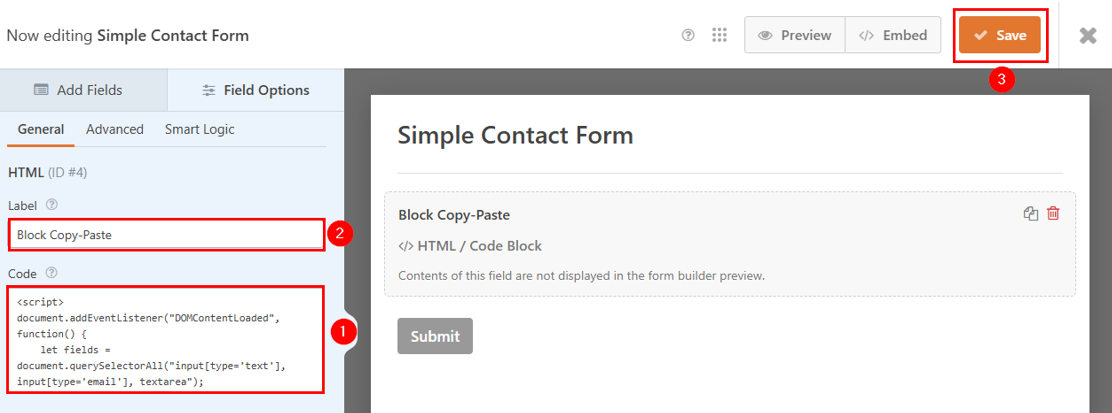Click into the Label text input
This screenshot has height=413, width=1112.
pyautogui.click(x=166, y=235)
